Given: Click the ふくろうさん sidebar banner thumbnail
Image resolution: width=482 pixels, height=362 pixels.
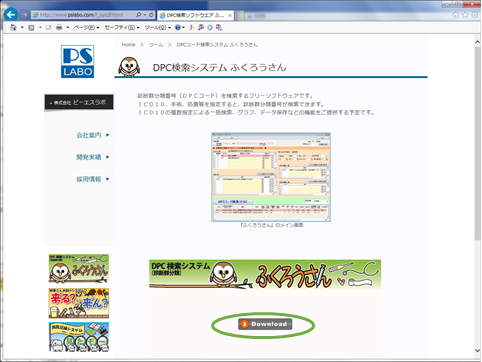Looking at the screenshot, I should pyautogui.click(x=79, y=269).
